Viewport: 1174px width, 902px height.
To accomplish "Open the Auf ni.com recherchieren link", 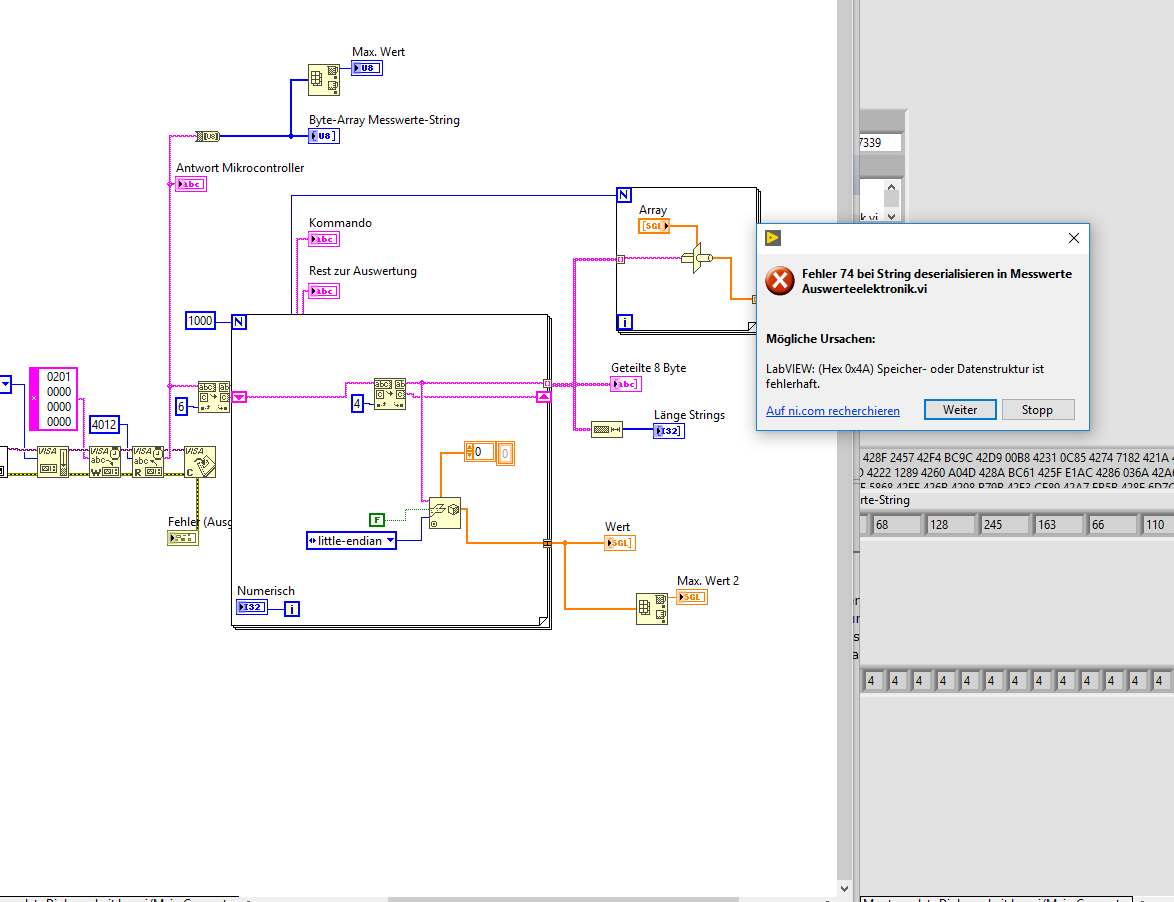I will click(x=833, y=410).
